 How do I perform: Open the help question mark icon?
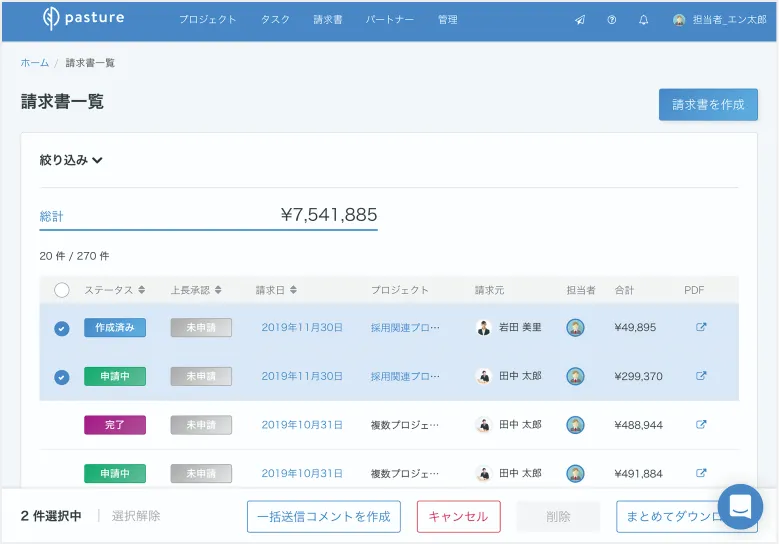click(x=611, y=20)
